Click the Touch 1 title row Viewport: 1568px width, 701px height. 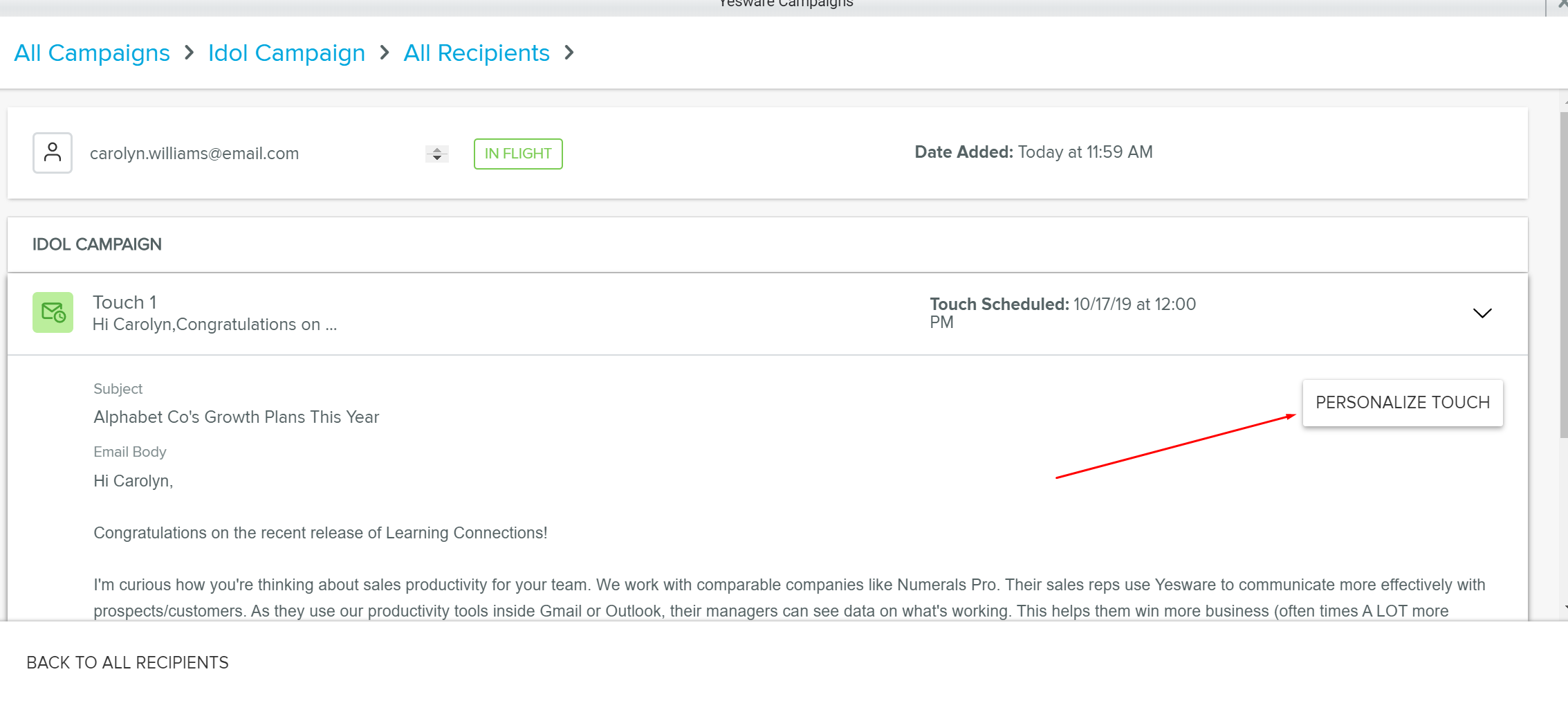point(124,302)
